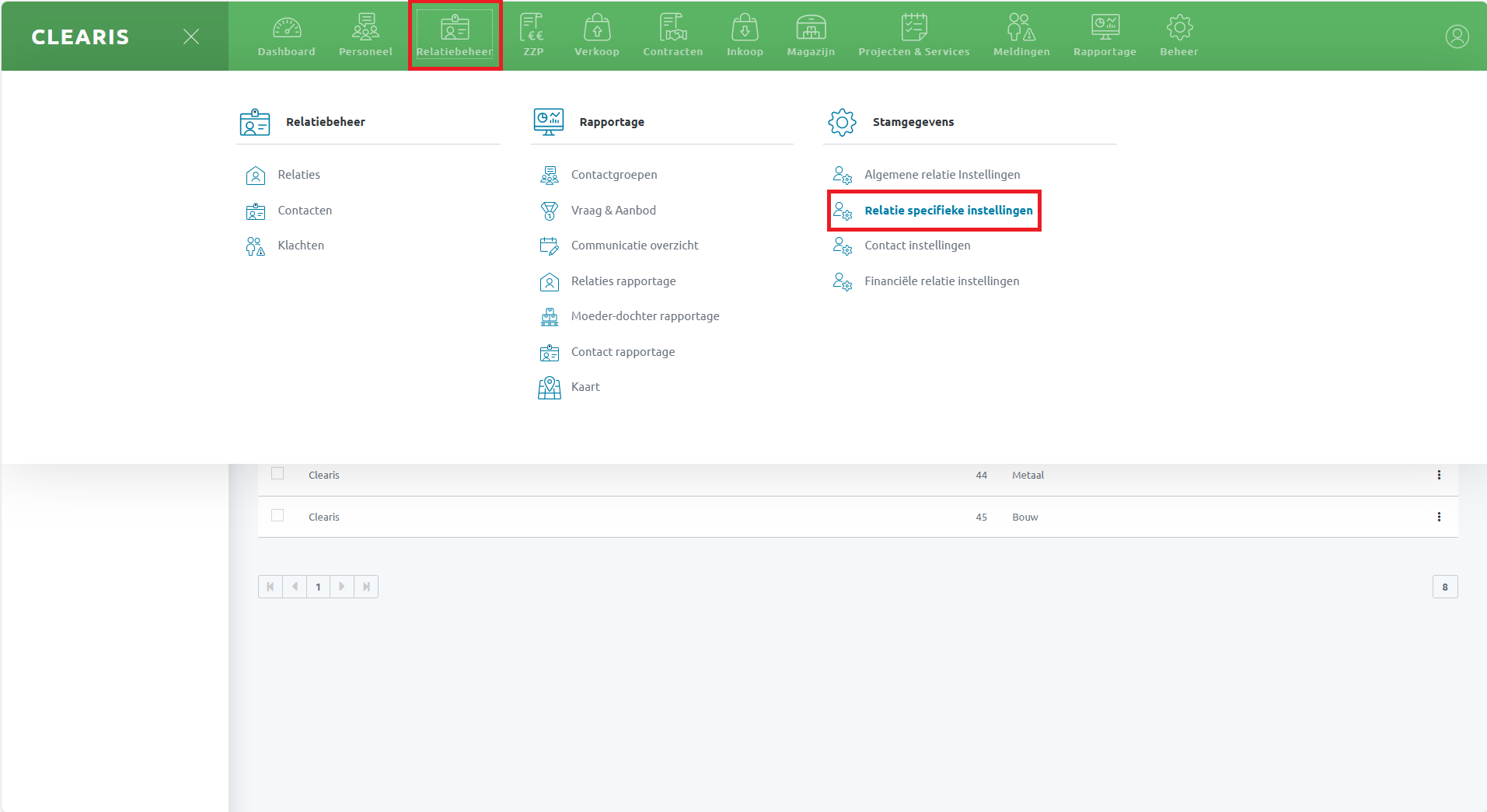Open the Beheer gear icon

[1178, 29]
